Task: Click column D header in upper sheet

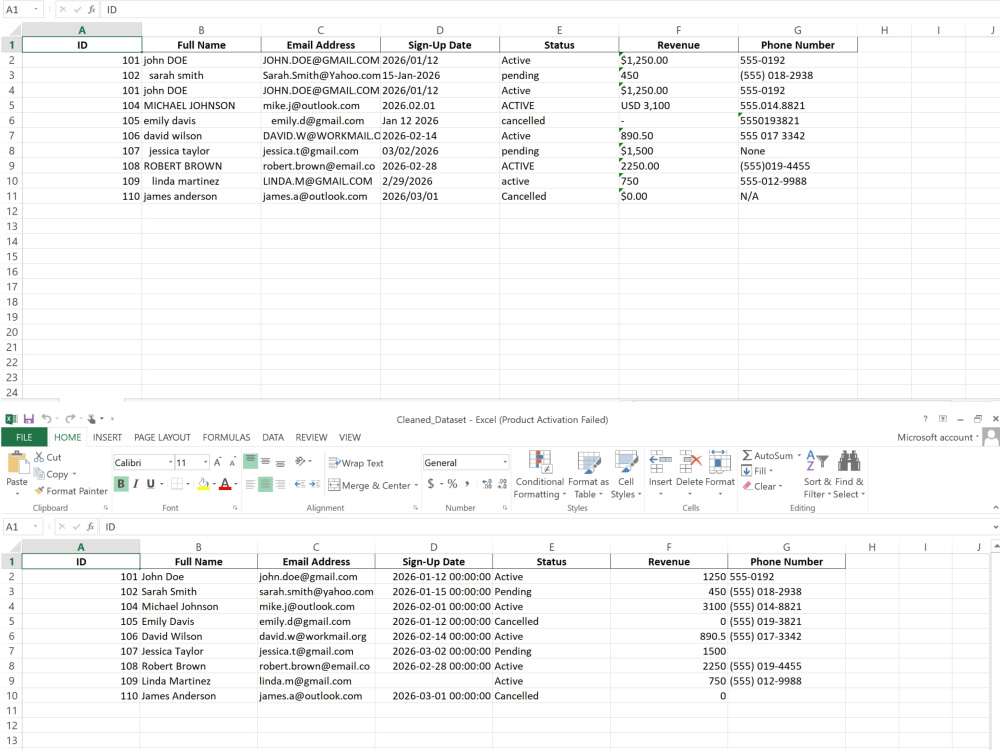Action: (x=439, y=30)
